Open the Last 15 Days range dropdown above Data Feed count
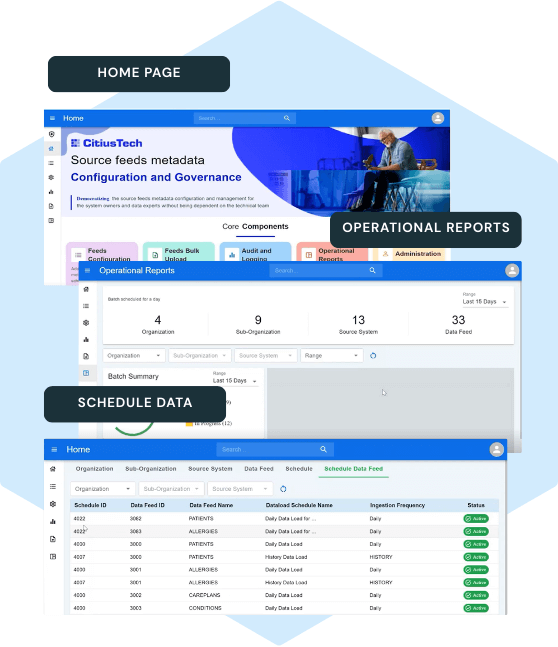Screen dimensions: 558x647 pos(485,302)
